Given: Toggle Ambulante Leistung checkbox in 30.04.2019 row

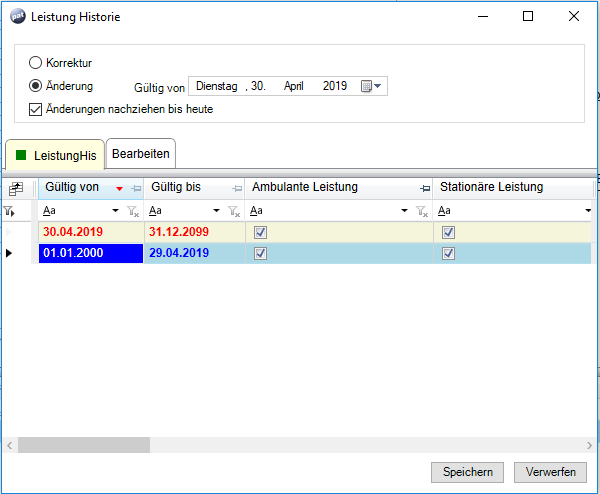Looking at the screenshot, I should 261,232.
